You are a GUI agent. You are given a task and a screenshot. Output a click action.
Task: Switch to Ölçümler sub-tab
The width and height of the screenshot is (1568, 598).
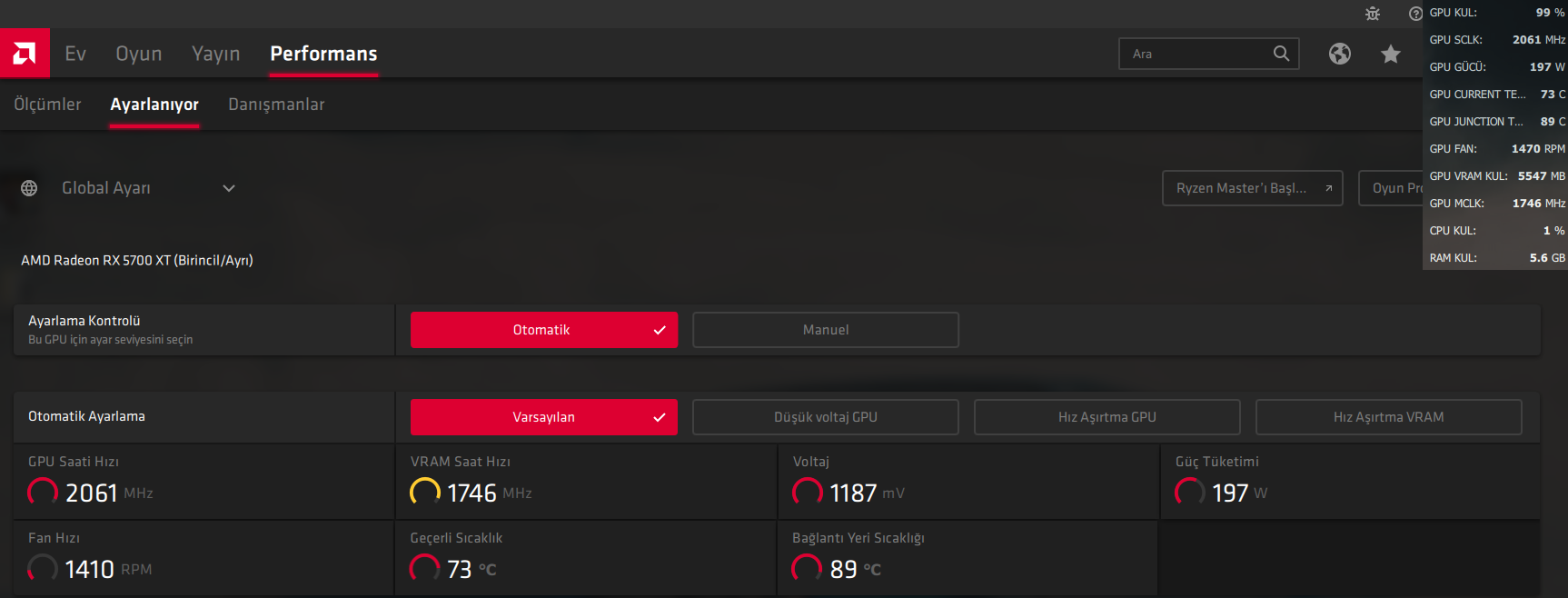tap(47, 105)
